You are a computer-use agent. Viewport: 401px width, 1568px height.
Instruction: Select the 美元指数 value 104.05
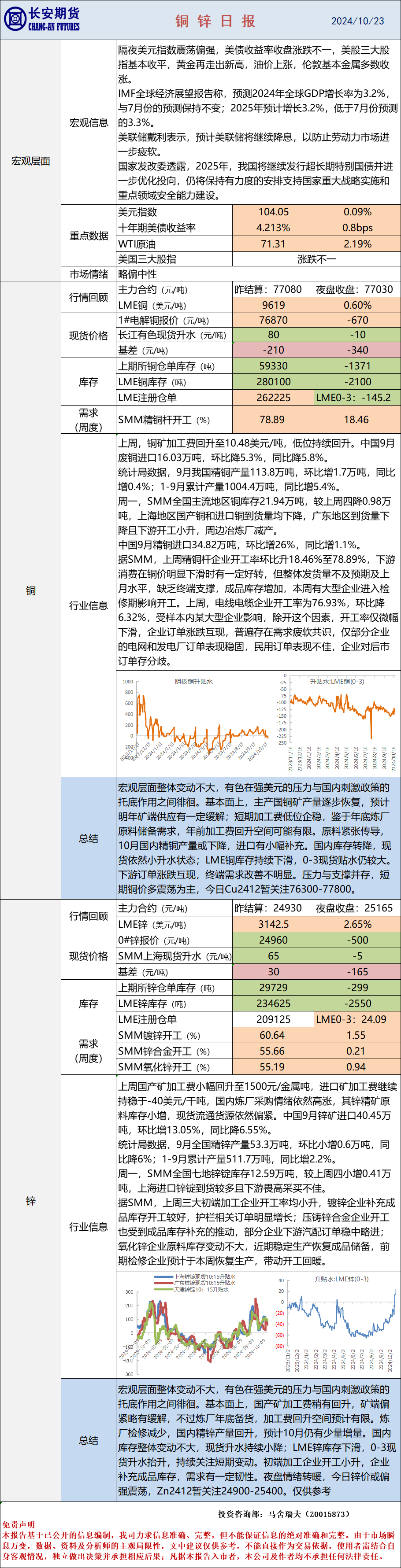click(274, 212)
